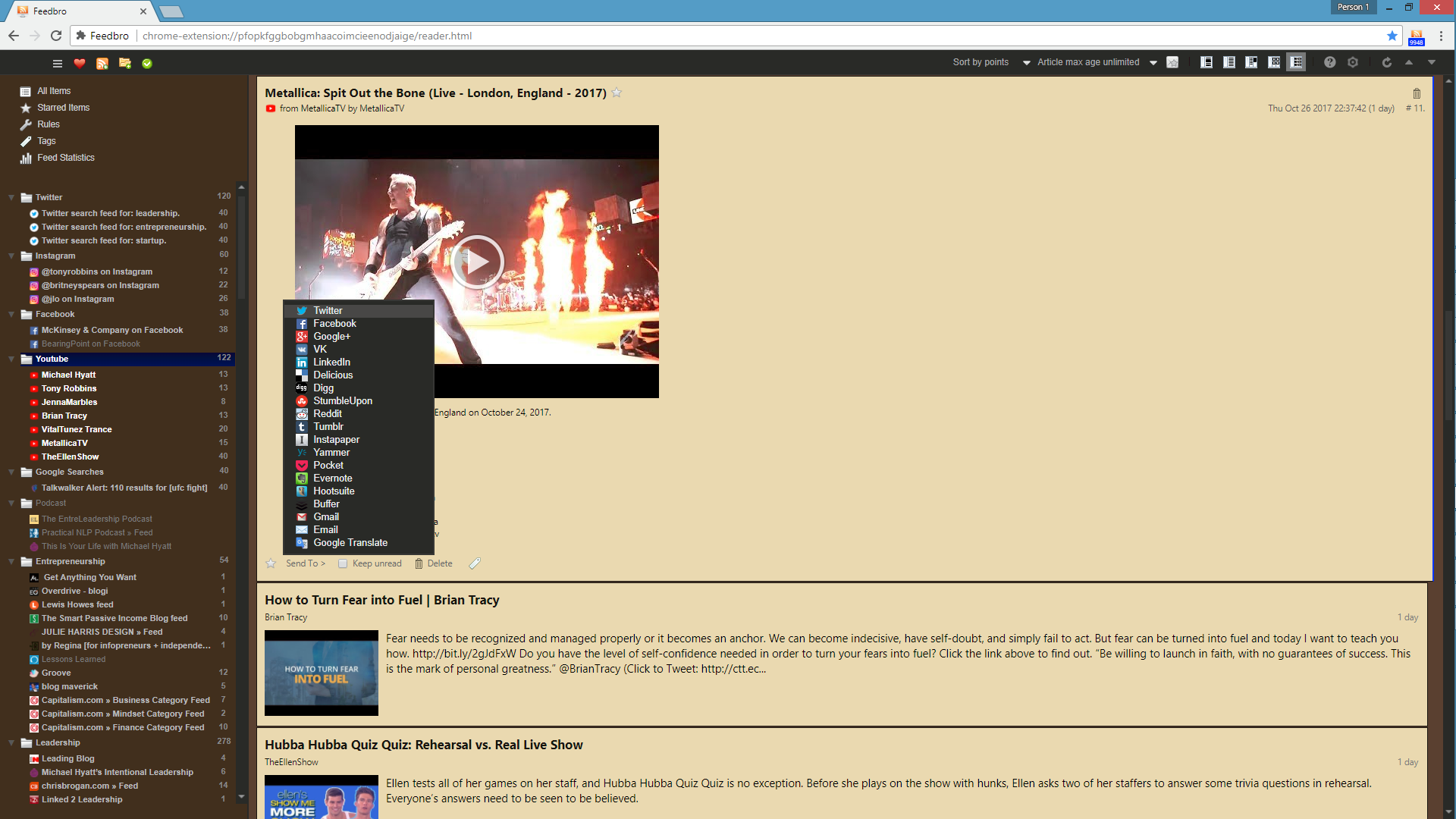Click the green mark-all-read checkmark icon
The image size is (1456, 819).
147,64
